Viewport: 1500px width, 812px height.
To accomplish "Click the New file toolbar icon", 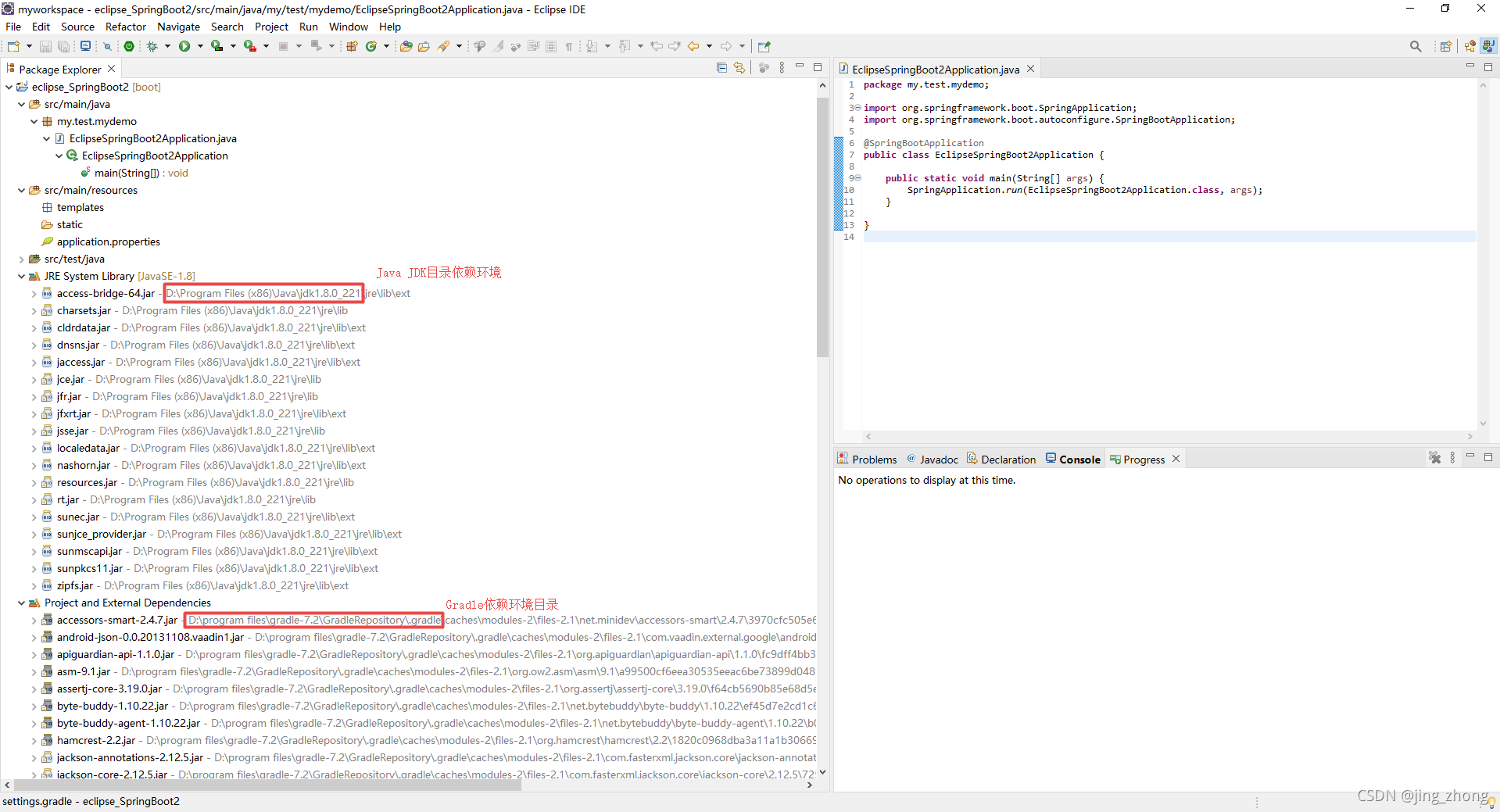I will [x=13, y=46].
